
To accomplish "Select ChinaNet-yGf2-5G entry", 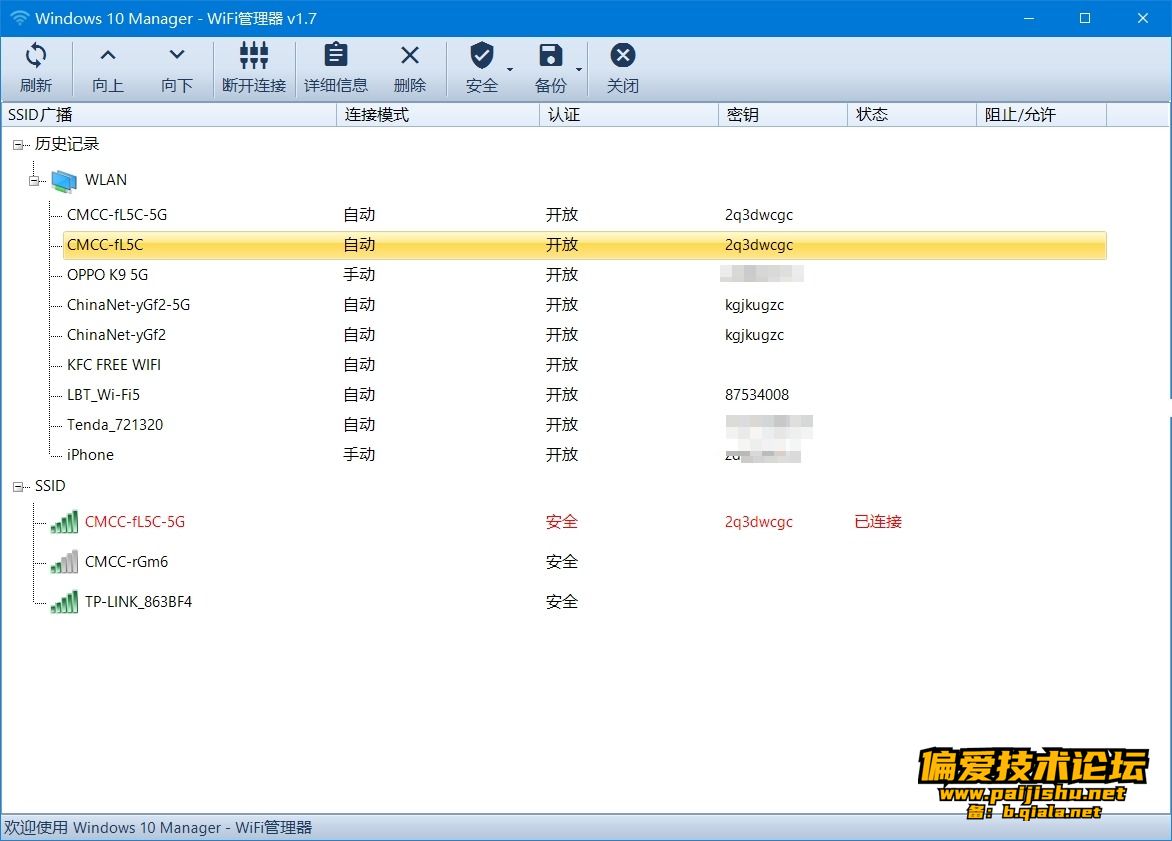I will [x=129, y=304].
